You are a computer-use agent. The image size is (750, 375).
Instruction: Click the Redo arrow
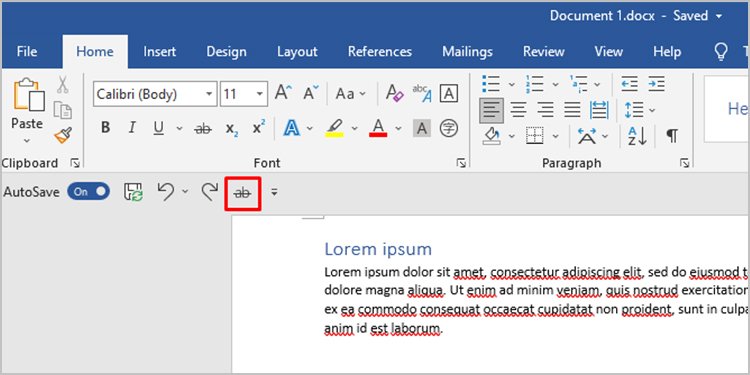pyautogui.click(x=209, y=192)
